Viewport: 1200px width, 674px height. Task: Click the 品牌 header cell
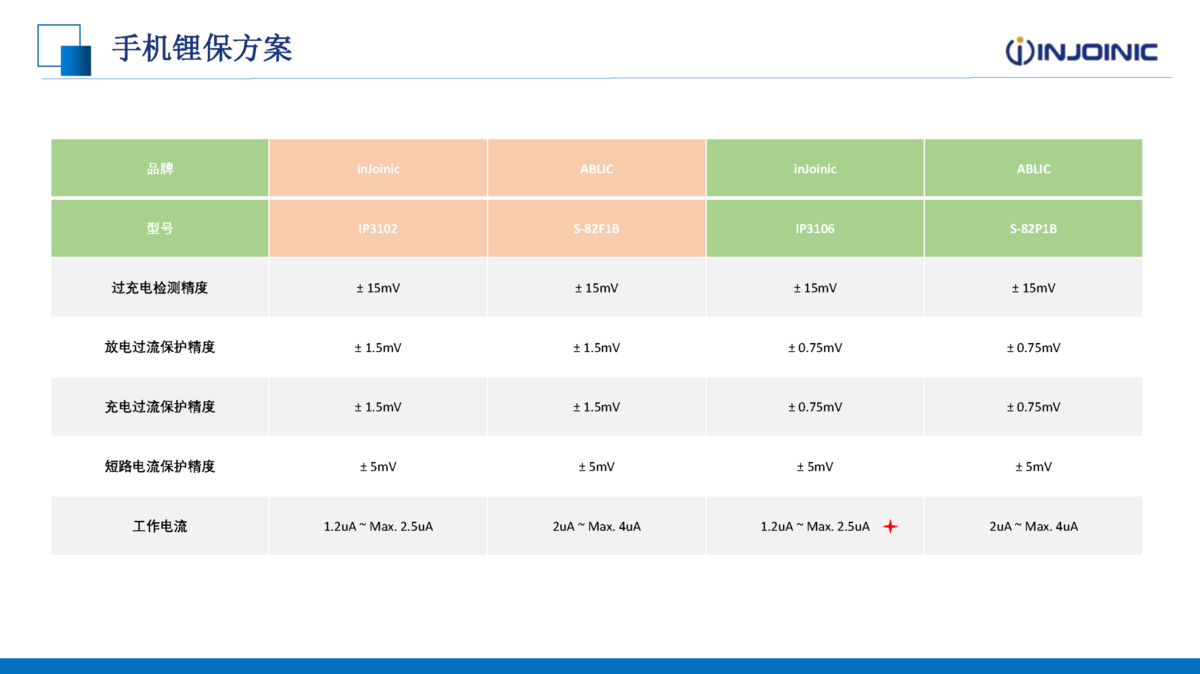(160, 168)
